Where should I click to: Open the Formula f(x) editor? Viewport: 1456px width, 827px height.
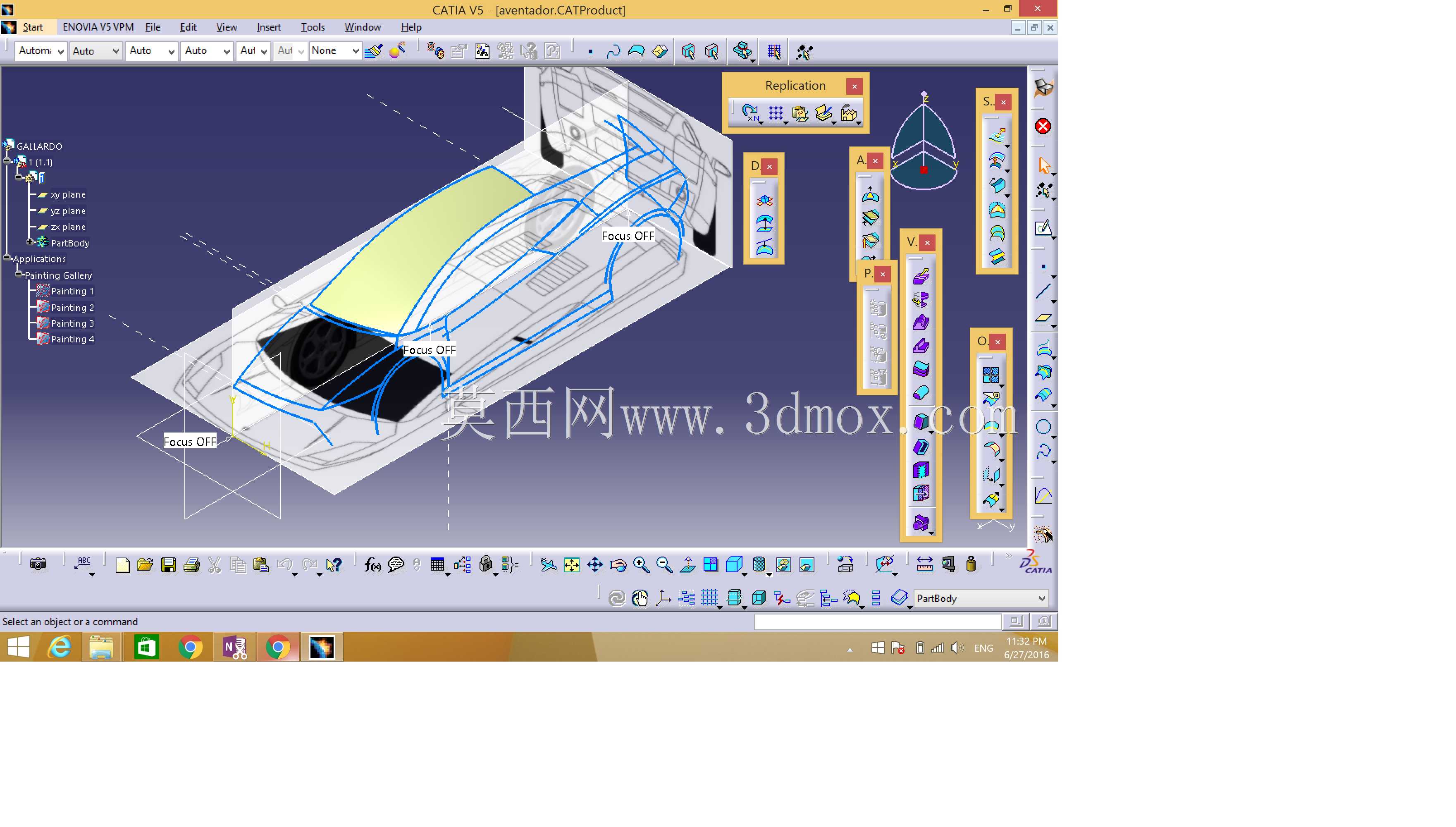[x=372, y=564]
